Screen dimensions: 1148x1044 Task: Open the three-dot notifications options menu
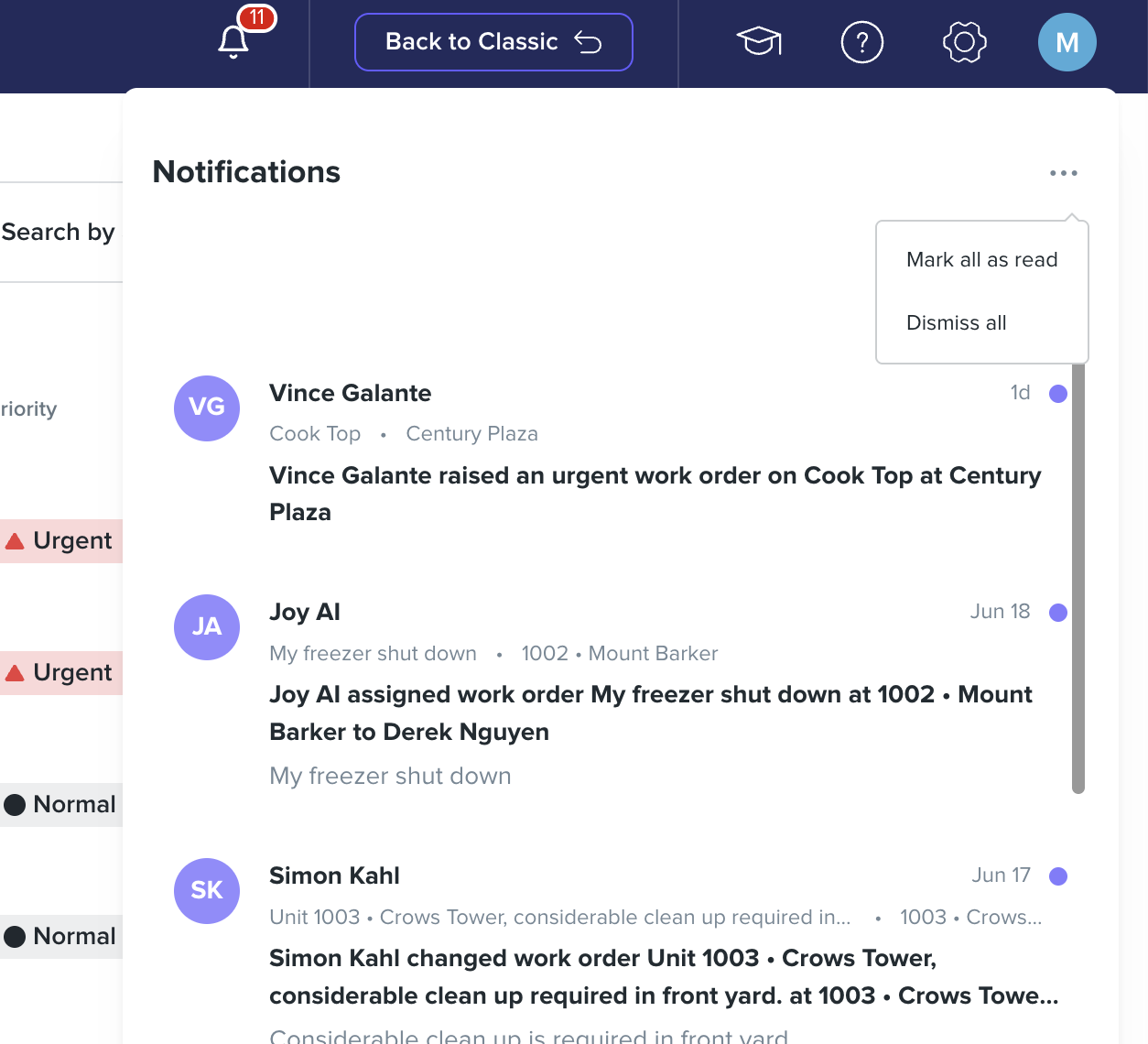[1064, 173]
